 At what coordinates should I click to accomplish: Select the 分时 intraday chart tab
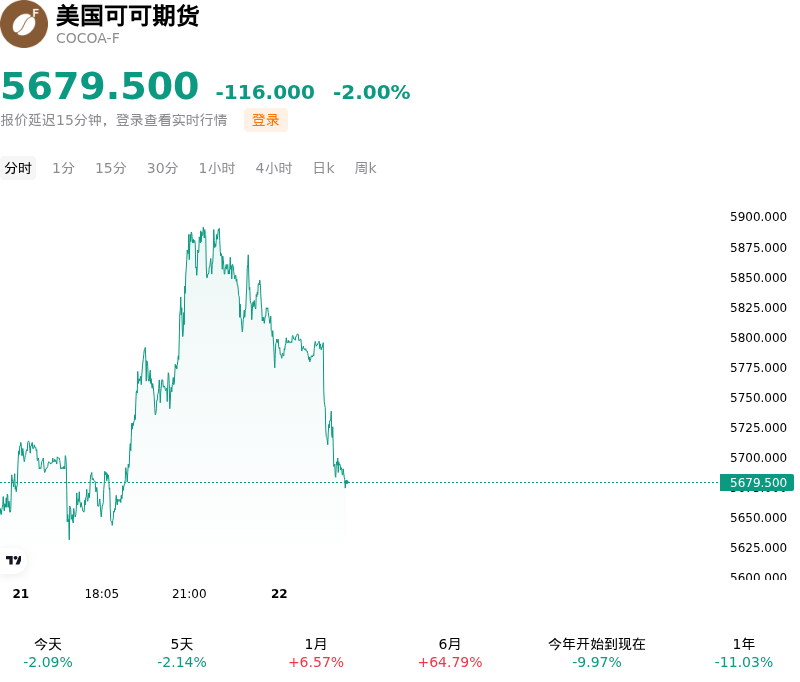[18, 168]
